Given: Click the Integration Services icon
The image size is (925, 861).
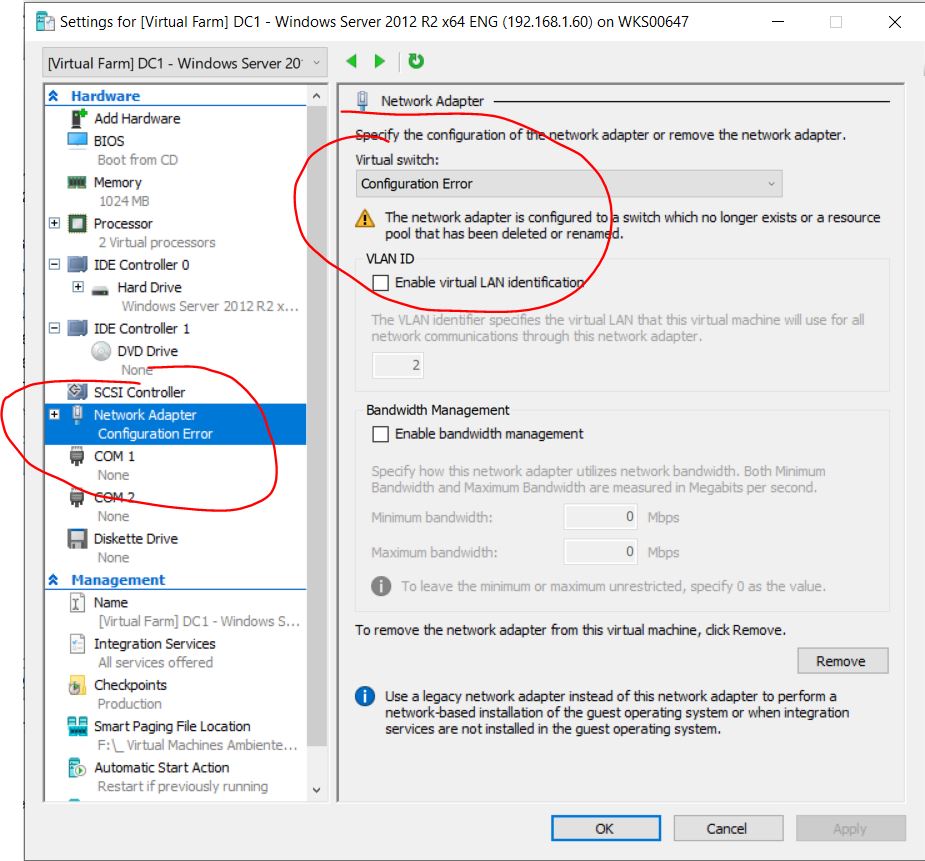Looking at the screenshot, I should pos(77,643).
